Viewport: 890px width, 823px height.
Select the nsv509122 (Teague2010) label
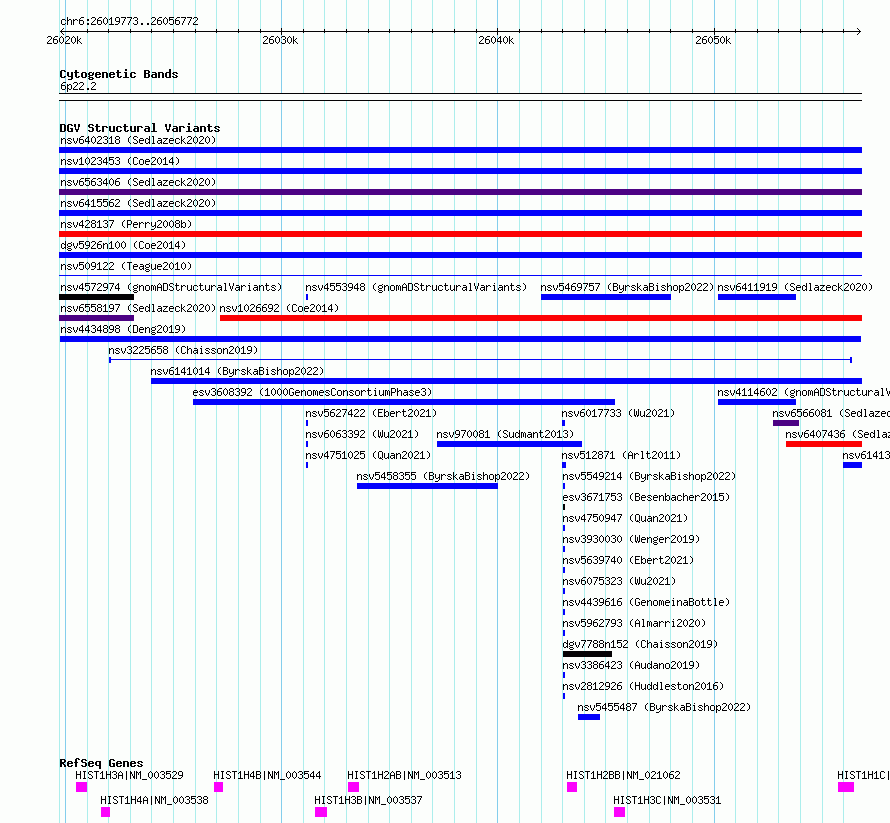[126, 266]
